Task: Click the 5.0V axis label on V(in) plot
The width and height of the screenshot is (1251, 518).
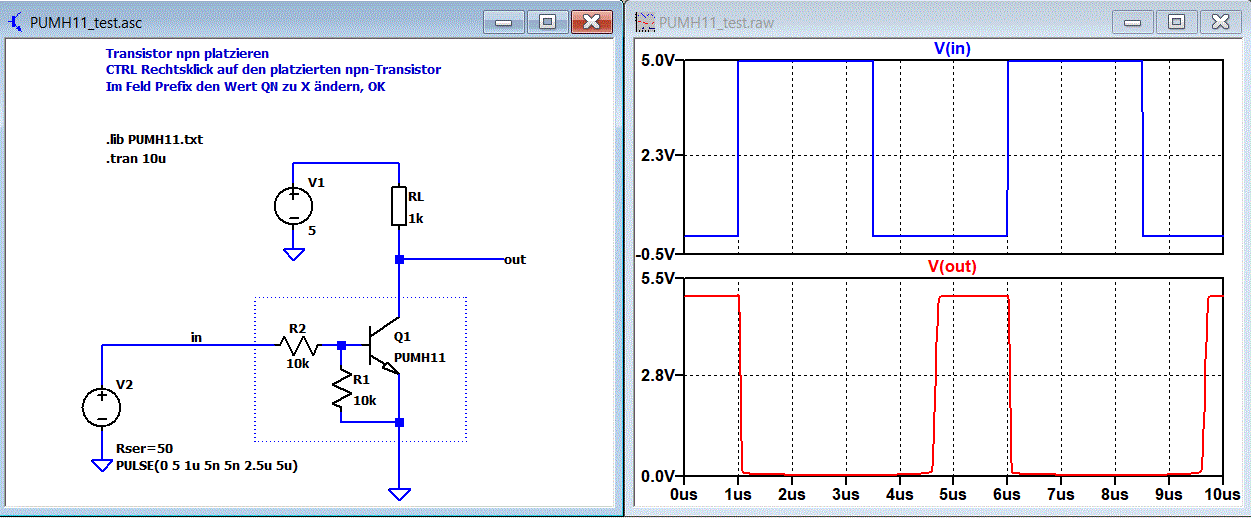Action: [661, 60]
